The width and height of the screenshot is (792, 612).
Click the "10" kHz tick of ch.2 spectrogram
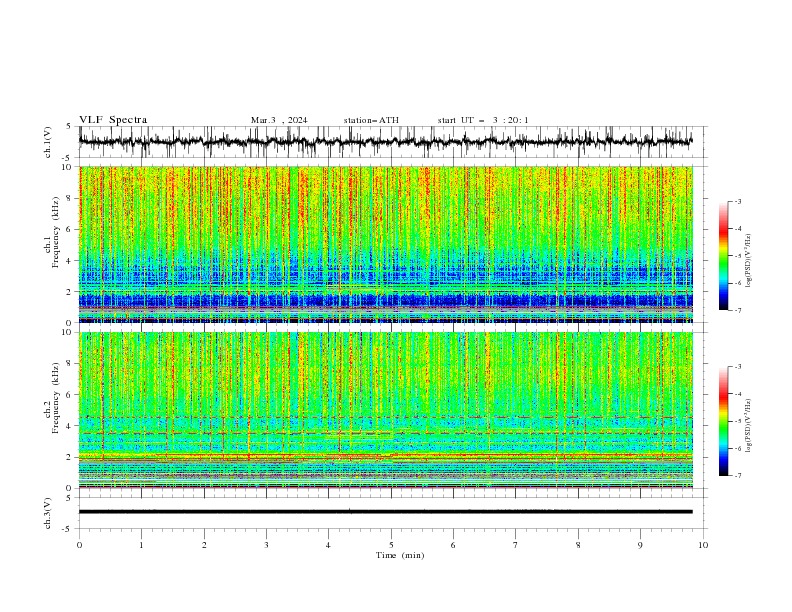pyautogui.click(x=67, y=332)
